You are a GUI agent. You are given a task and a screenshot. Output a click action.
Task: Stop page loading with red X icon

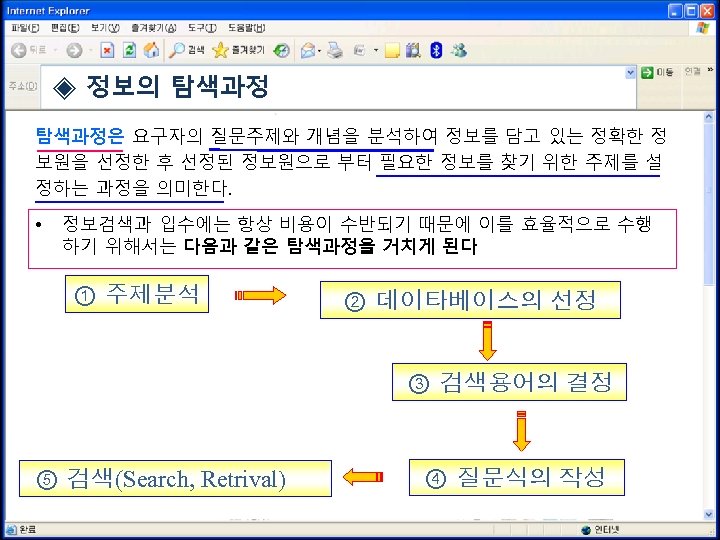pos(107,50)
